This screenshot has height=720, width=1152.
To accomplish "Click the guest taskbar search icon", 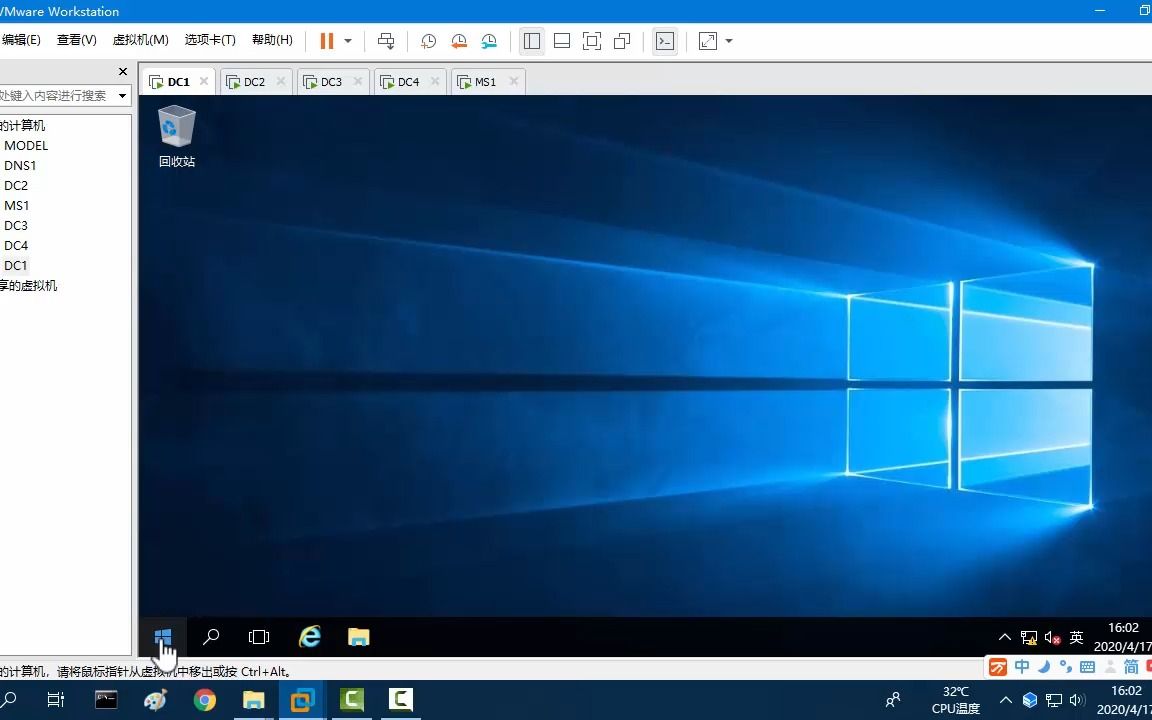I will coord(211,636).
